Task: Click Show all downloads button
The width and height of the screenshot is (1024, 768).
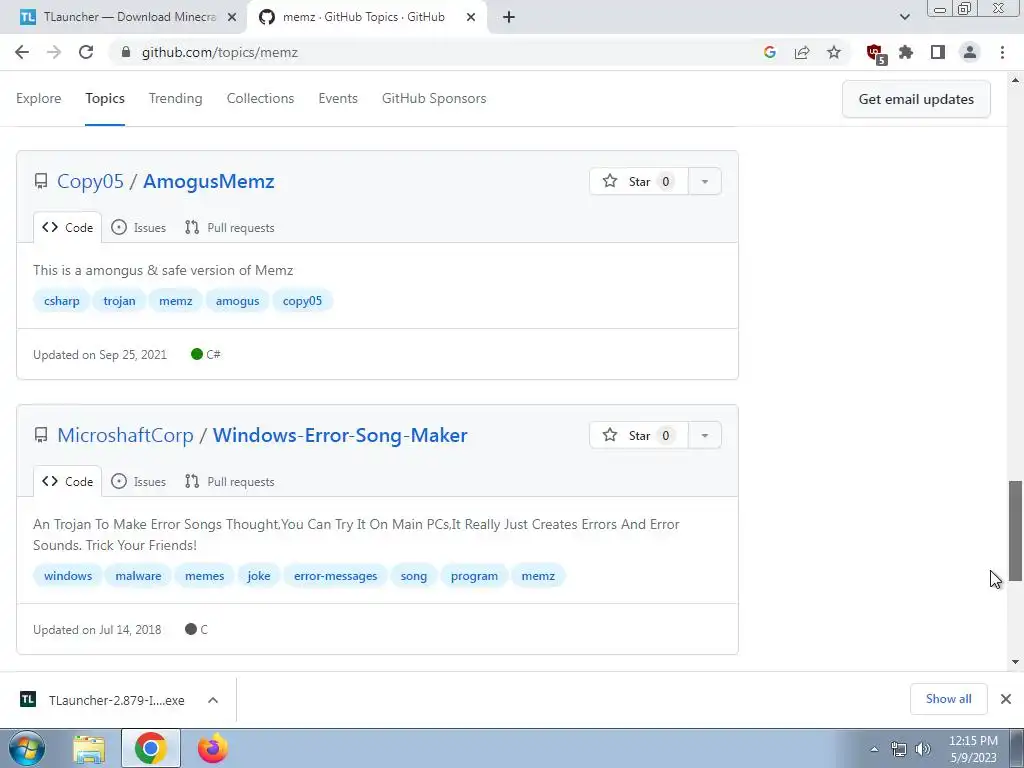Action: [948, 699]
